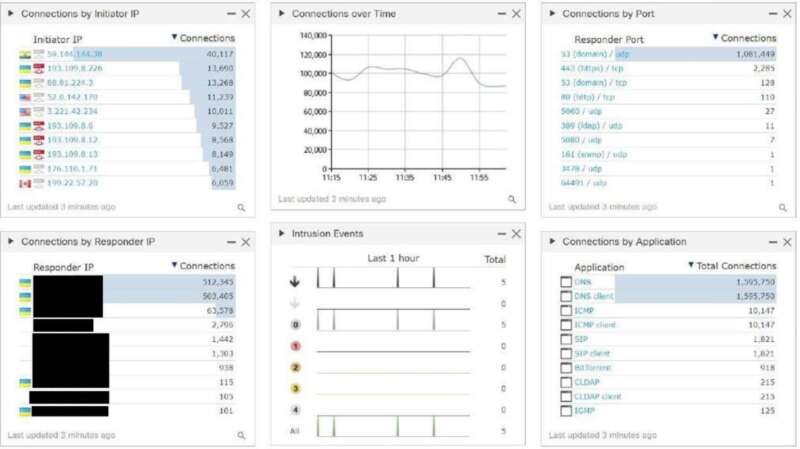
Task: Check the DNS application checkbox
Action: coord(566,282)
